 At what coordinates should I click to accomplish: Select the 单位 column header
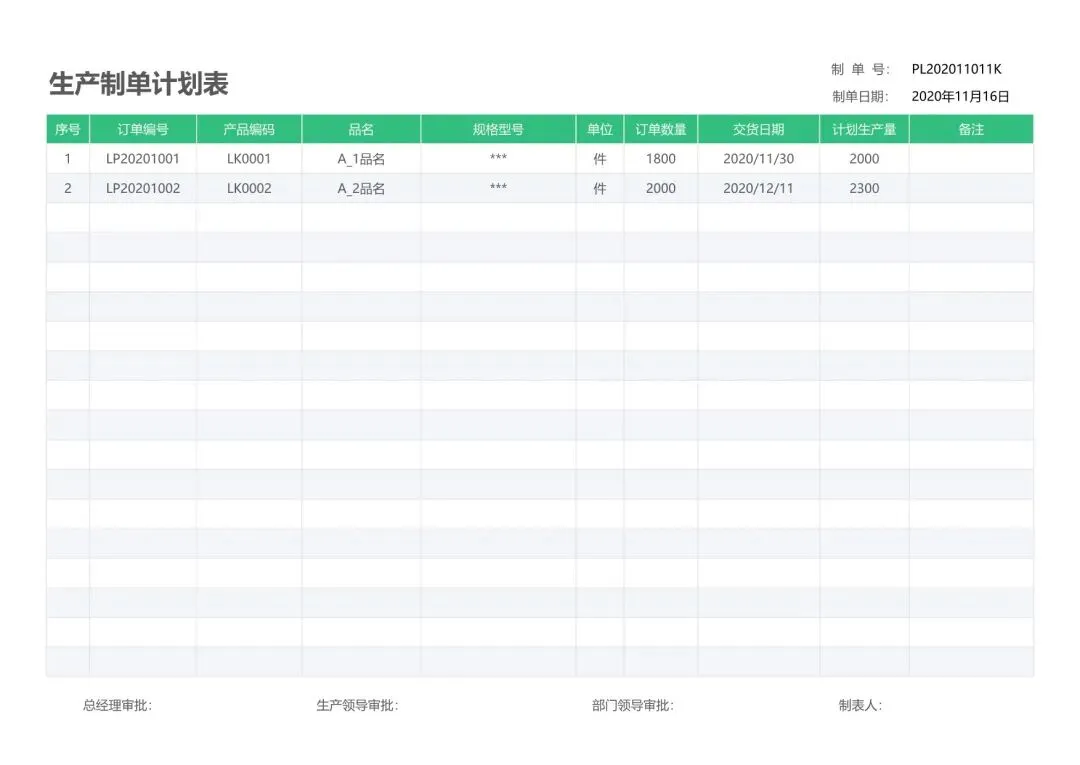tap(600, 129)
